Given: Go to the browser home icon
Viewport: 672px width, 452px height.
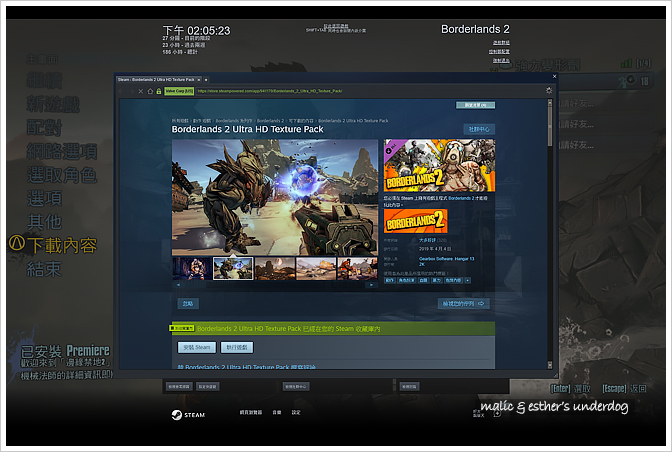Looking at the screenshot, I should point(150,91).
